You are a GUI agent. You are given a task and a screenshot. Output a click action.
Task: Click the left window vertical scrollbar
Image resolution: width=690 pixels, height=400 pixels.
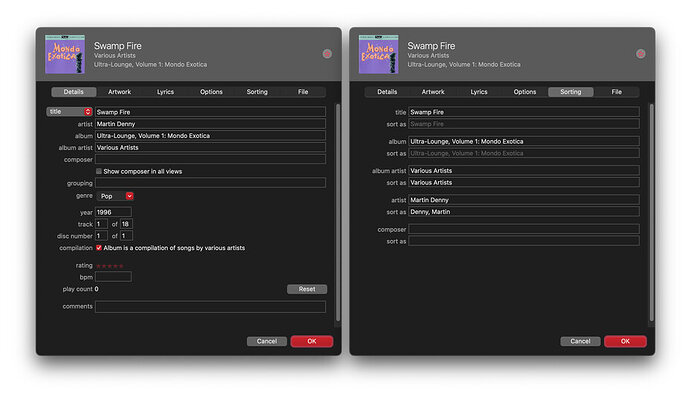pos(338,213)
